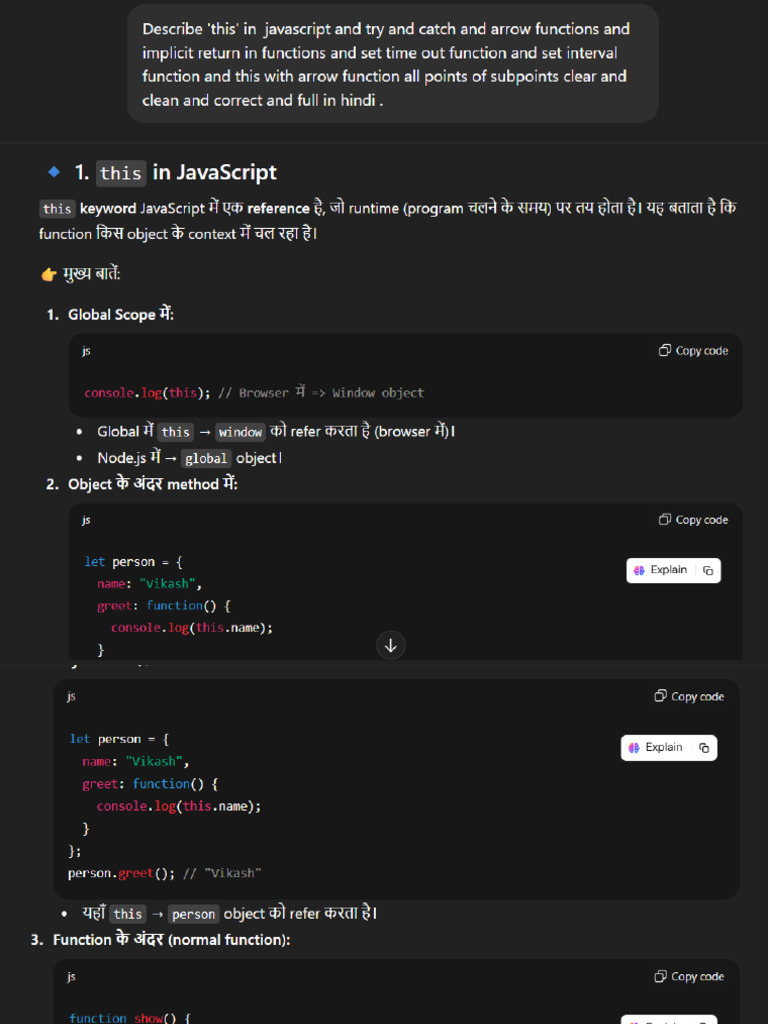Copy code of block under 'Function के अंदर (normal function)'

(689, 976)
